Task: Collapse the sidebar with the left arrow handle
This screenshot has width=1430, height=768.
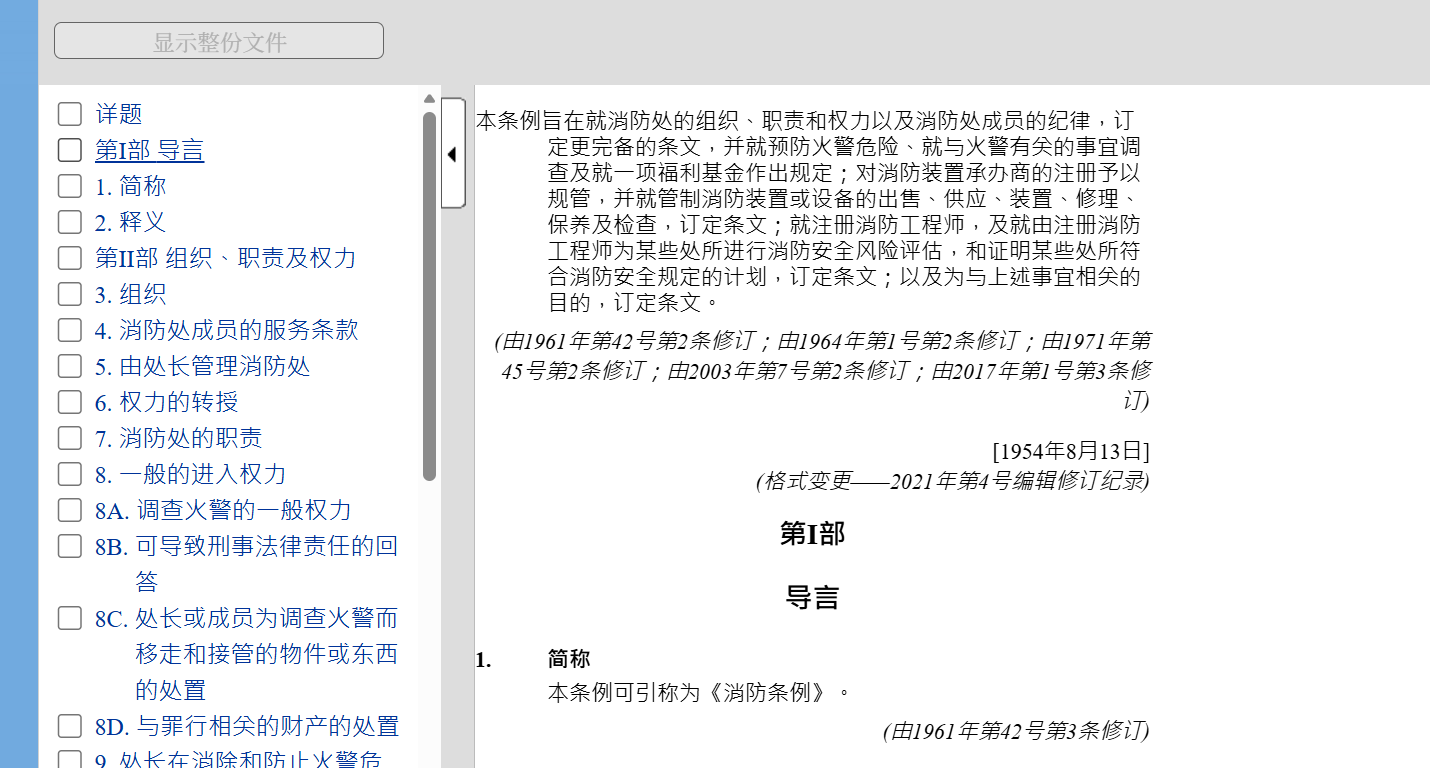Action: (x=452, y=154)
